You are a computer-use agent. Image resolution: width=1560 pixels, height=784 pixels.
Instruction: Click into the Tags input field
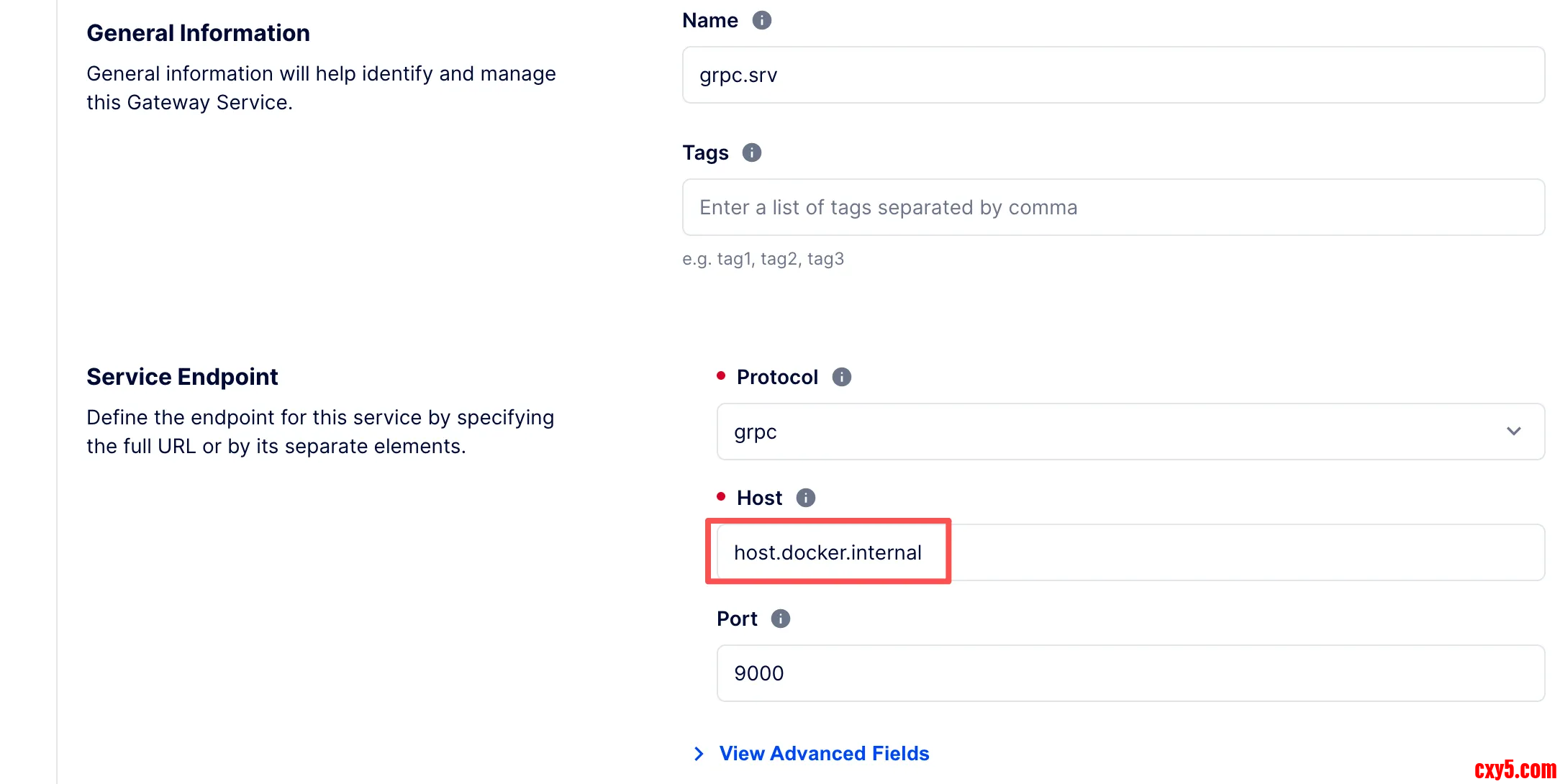(x=1112, y=207)
